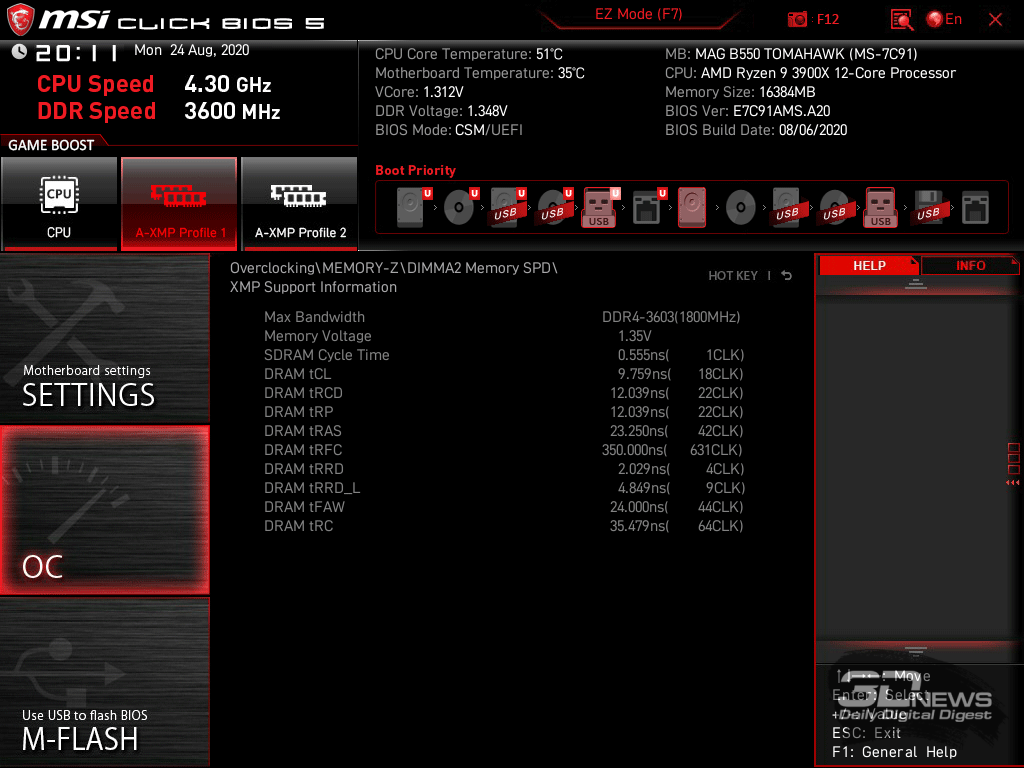Click the 20:11 system time
Image resolution: width=1024 pixels, height=768 pixels.
(77, 52)
